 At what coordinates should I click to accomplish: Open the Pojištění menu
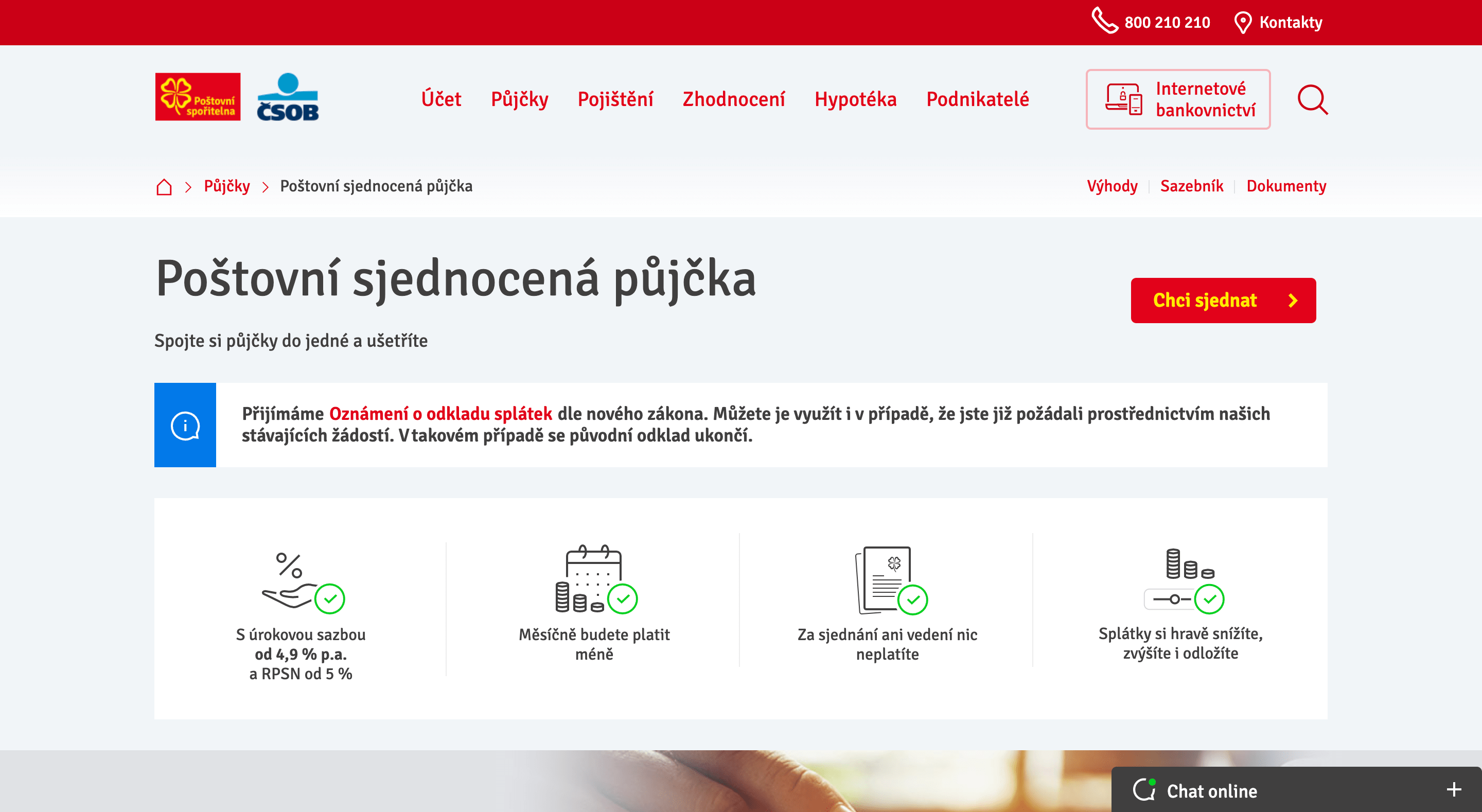click(x=615, y=100)
